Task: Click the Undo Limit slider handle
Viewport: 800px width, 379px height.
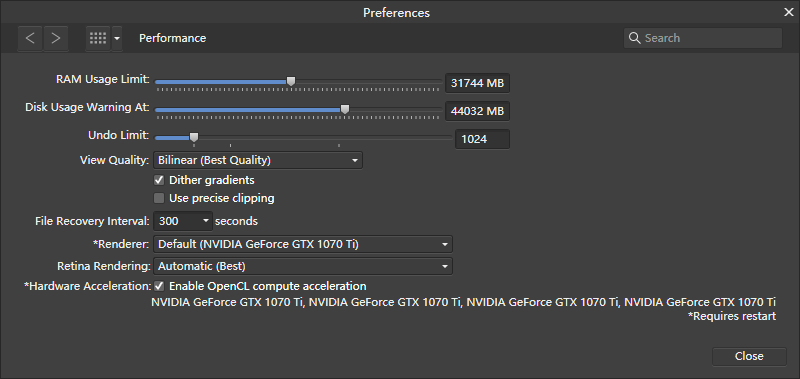Action: [x=194, y=137]
